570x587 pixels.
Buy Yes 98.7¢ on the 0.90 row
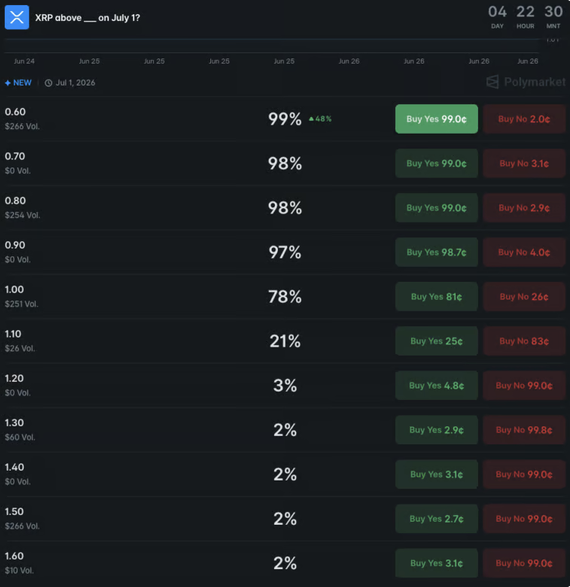click(x=436, y=252)
